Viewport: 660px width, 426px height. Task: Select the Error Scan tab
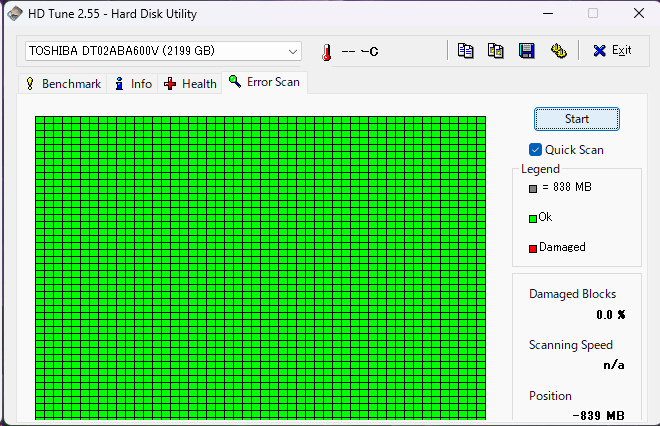coord(264,82)
